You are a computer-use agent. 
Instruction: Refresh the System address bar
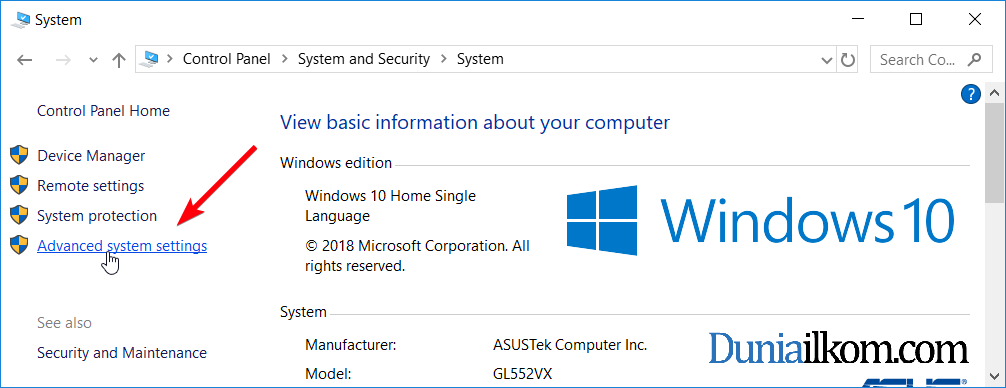coord(848,60)
